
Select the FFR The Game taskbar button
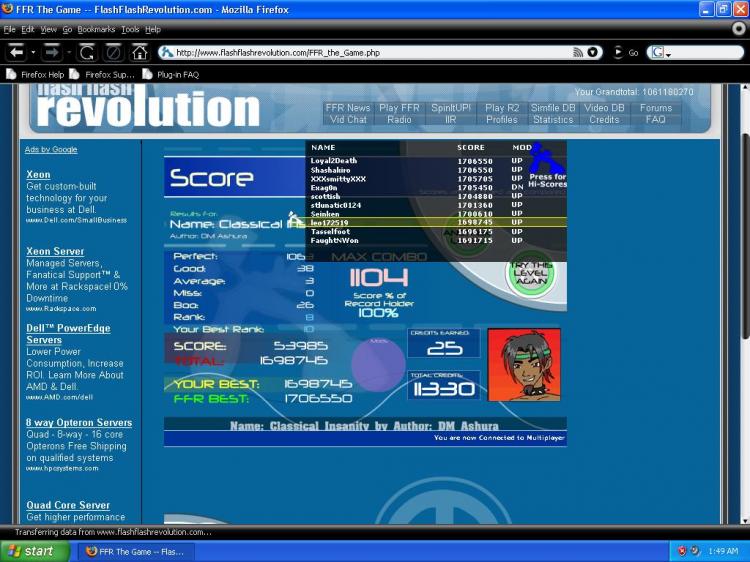point(136,551)
